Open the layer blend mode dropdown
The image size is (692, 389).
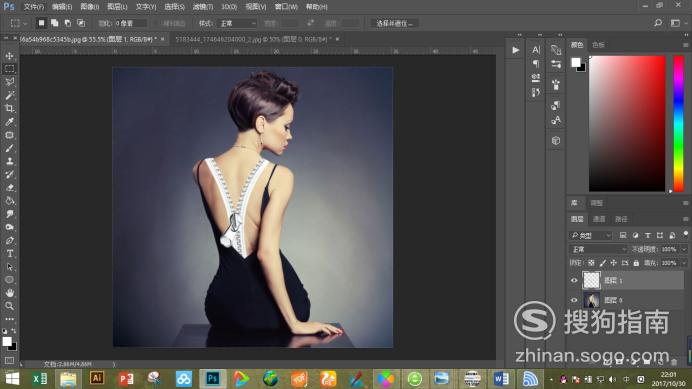(598, 249)
